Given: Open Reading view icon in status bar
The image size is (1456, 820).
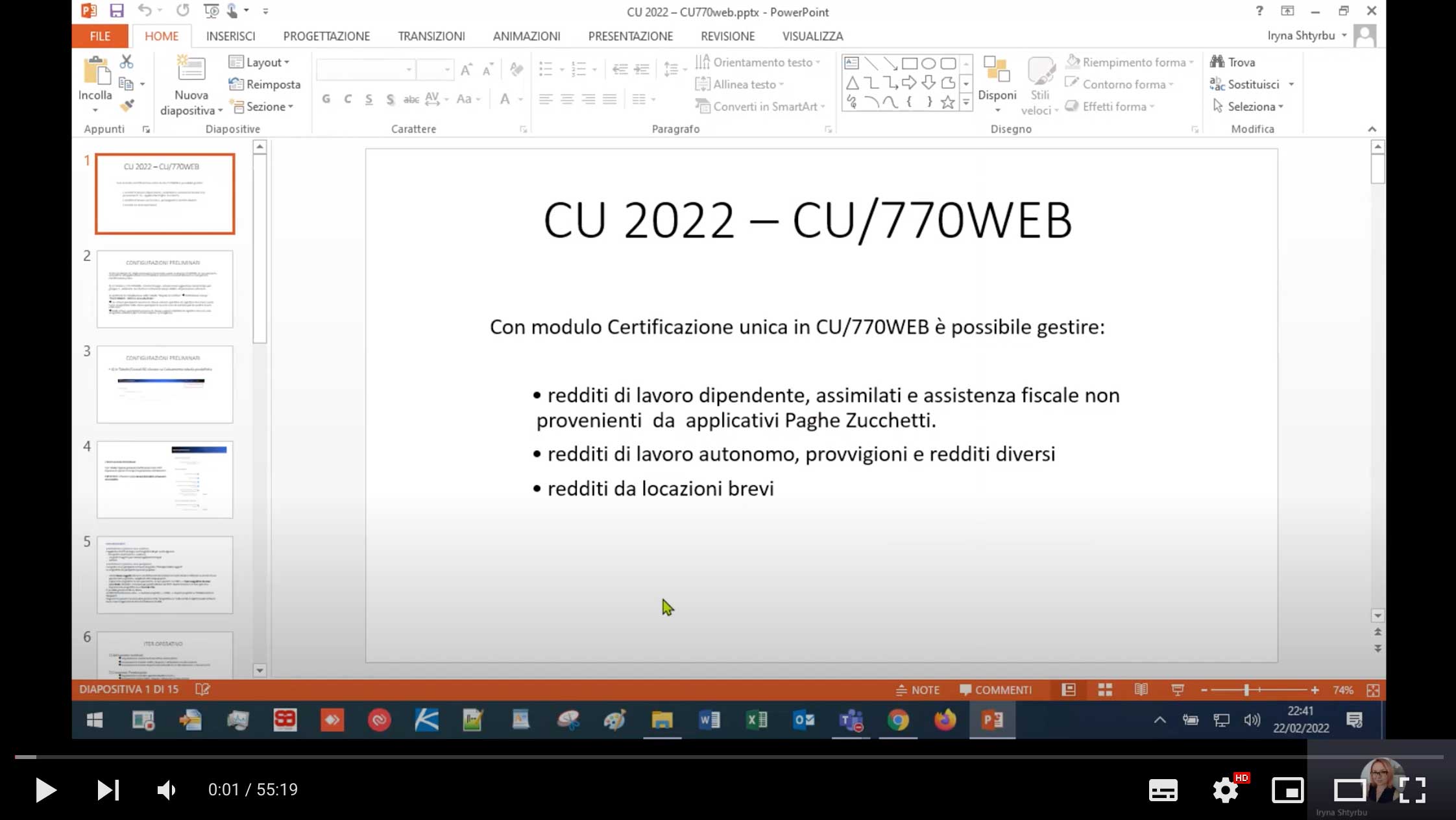Looking at the screenshot, I should tap(1141, 690).
